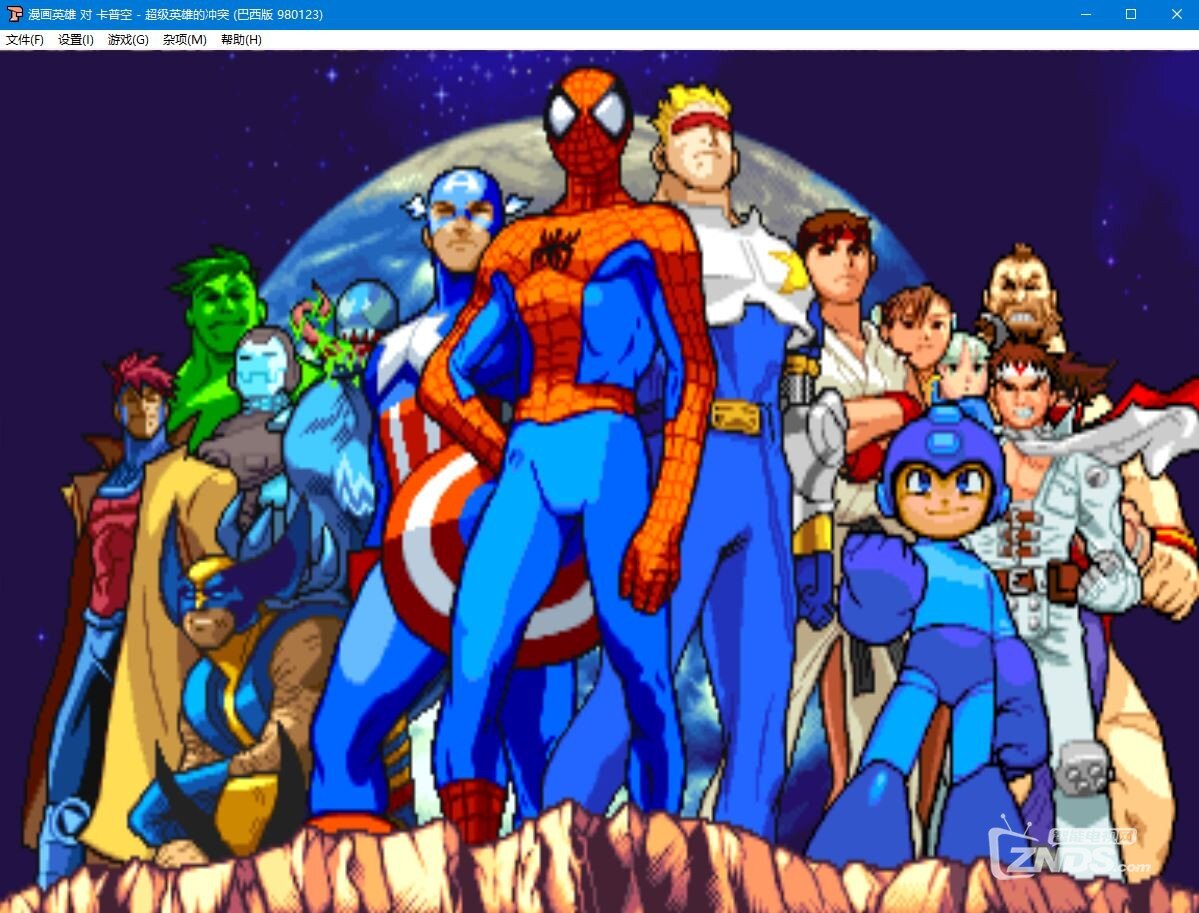
Task: Maximize the emulator window
Action: 1131,14
